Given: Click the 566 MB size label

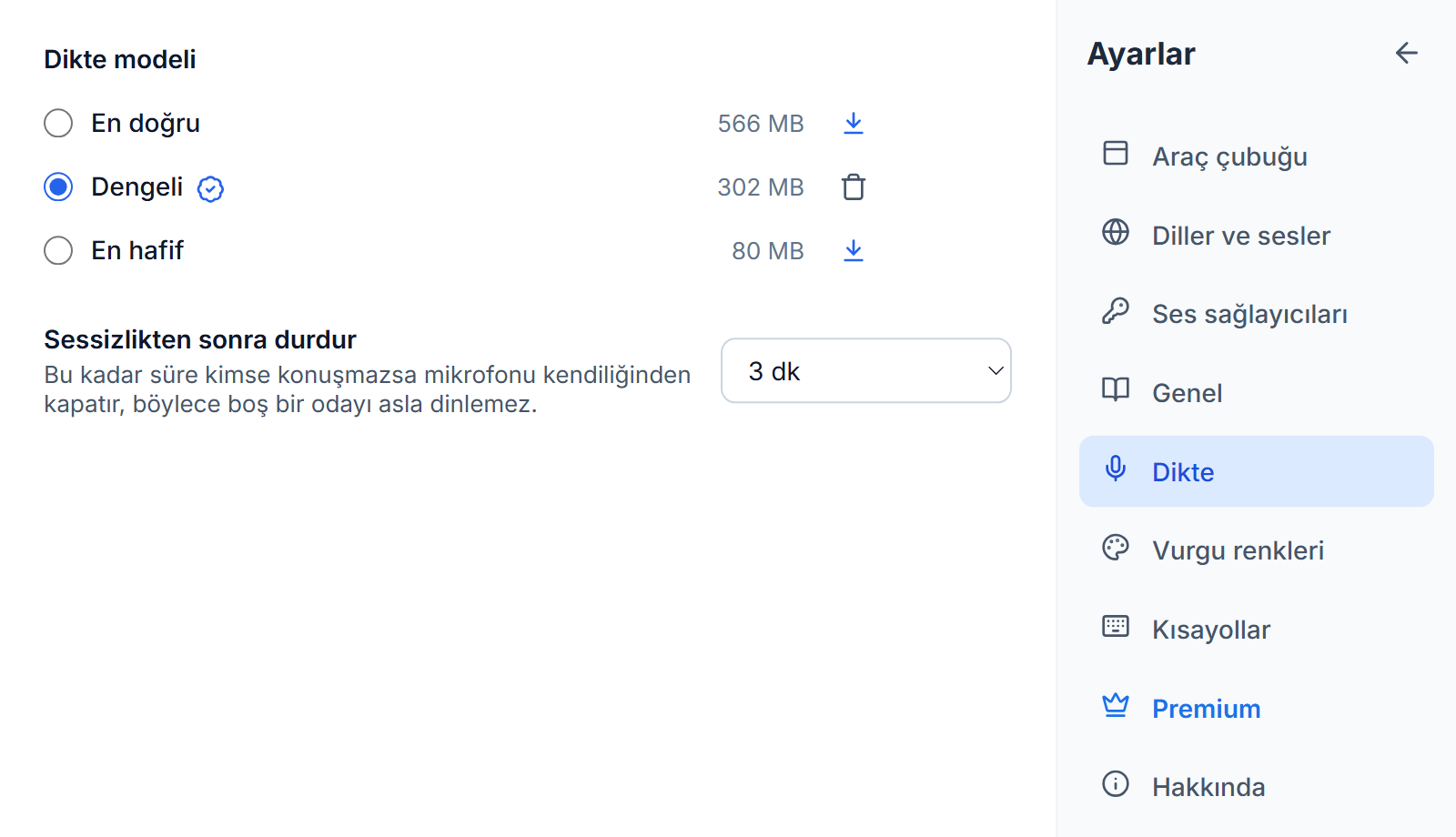Looking at the screenshot, I should tap(761, 124).
